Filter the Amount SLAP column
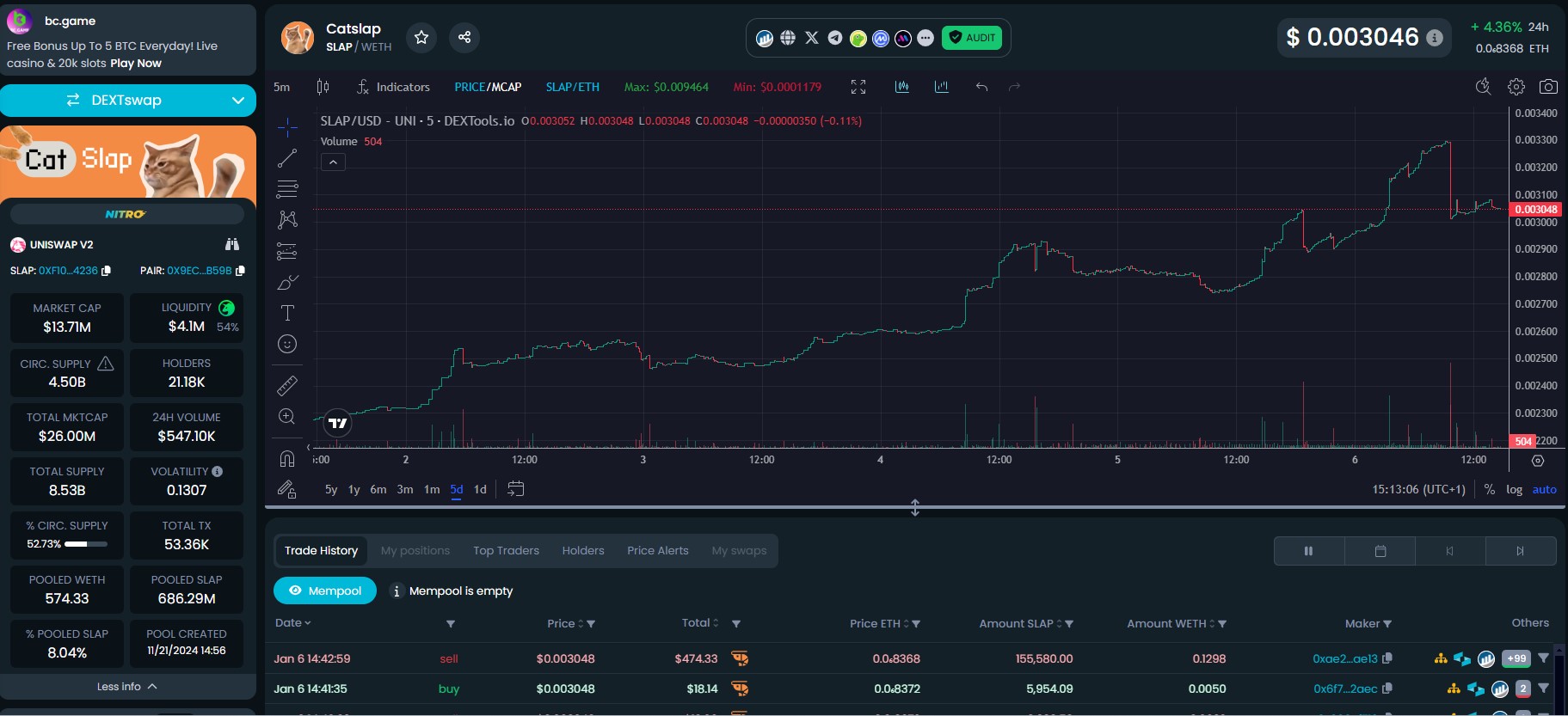 [x=1069, y=624]
